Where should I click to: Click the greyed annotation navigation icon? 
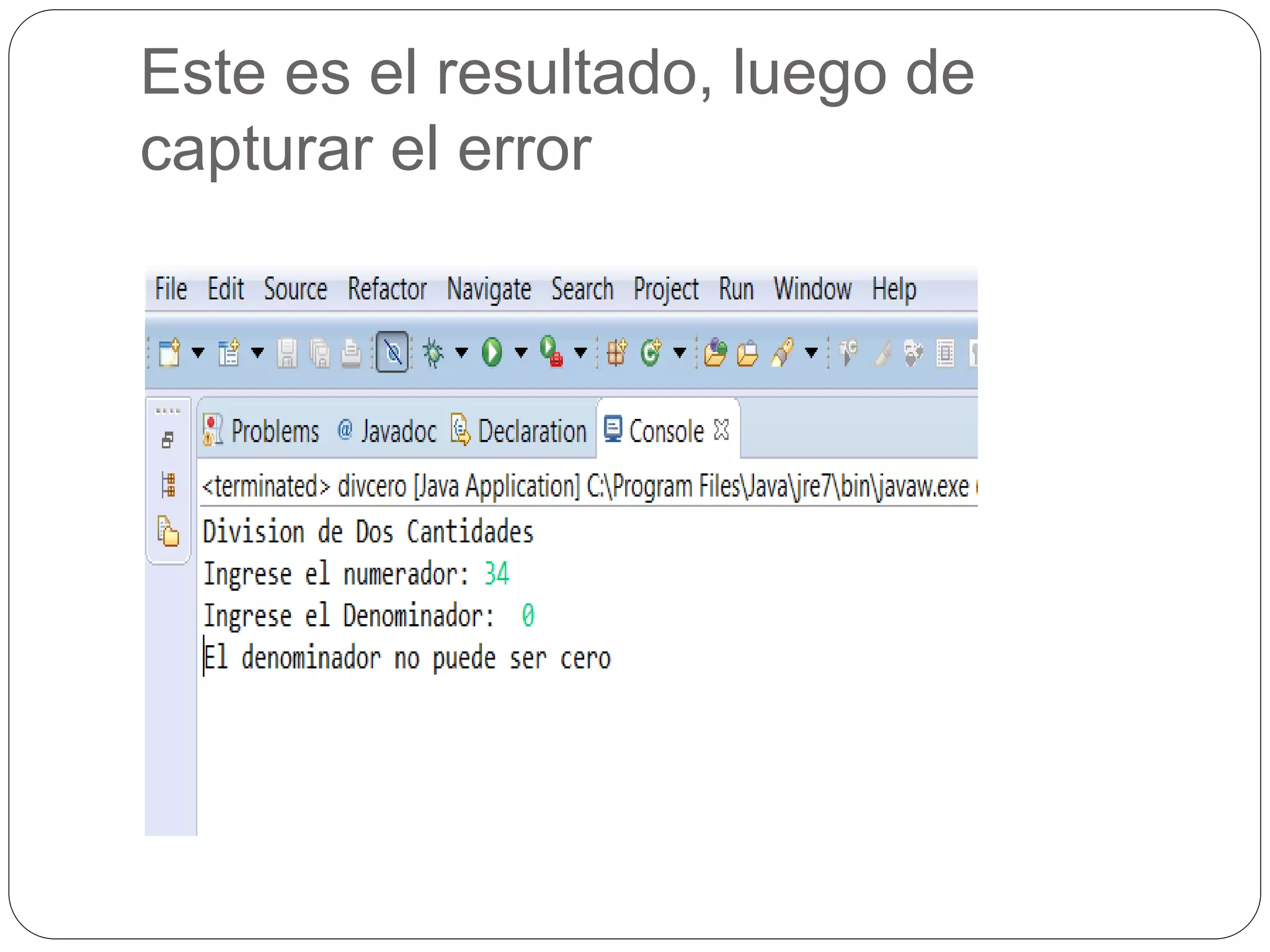[x=848, y=353]
